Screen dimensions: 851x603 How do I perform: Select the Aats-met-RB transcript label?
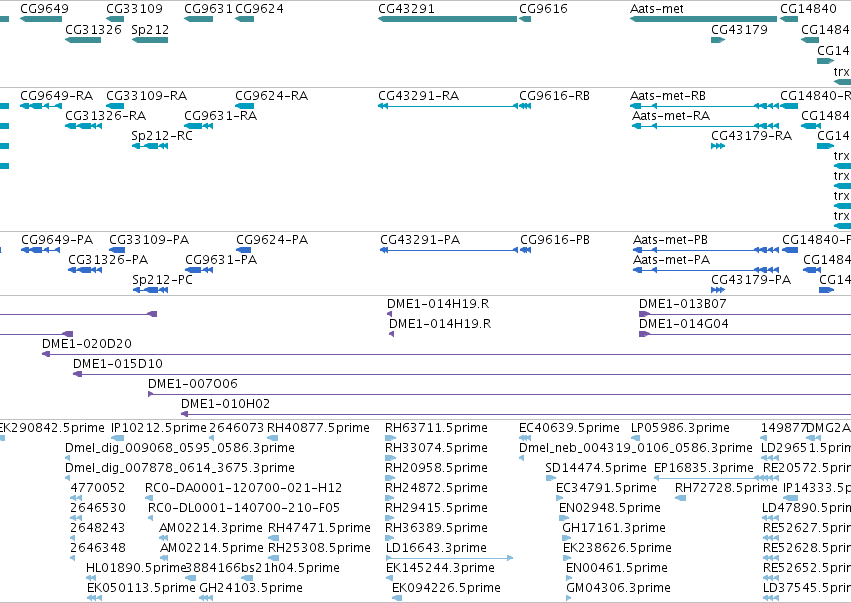(668, 96)
